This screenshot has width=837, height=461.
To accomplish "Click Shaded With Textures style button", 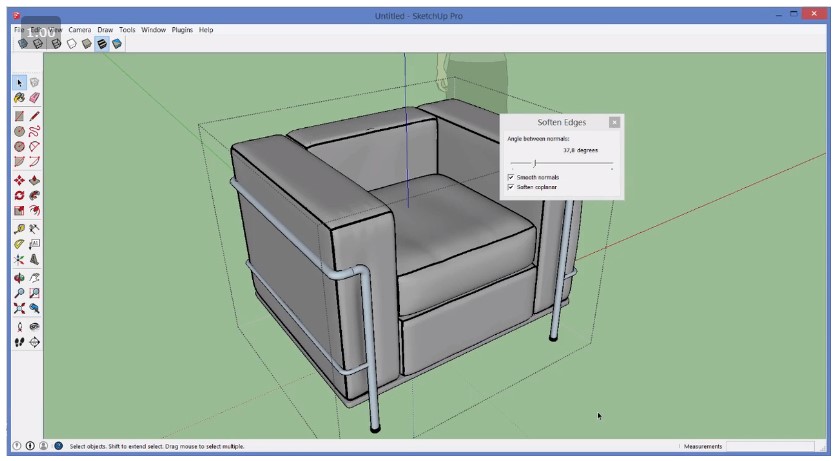I will [101, 44].
